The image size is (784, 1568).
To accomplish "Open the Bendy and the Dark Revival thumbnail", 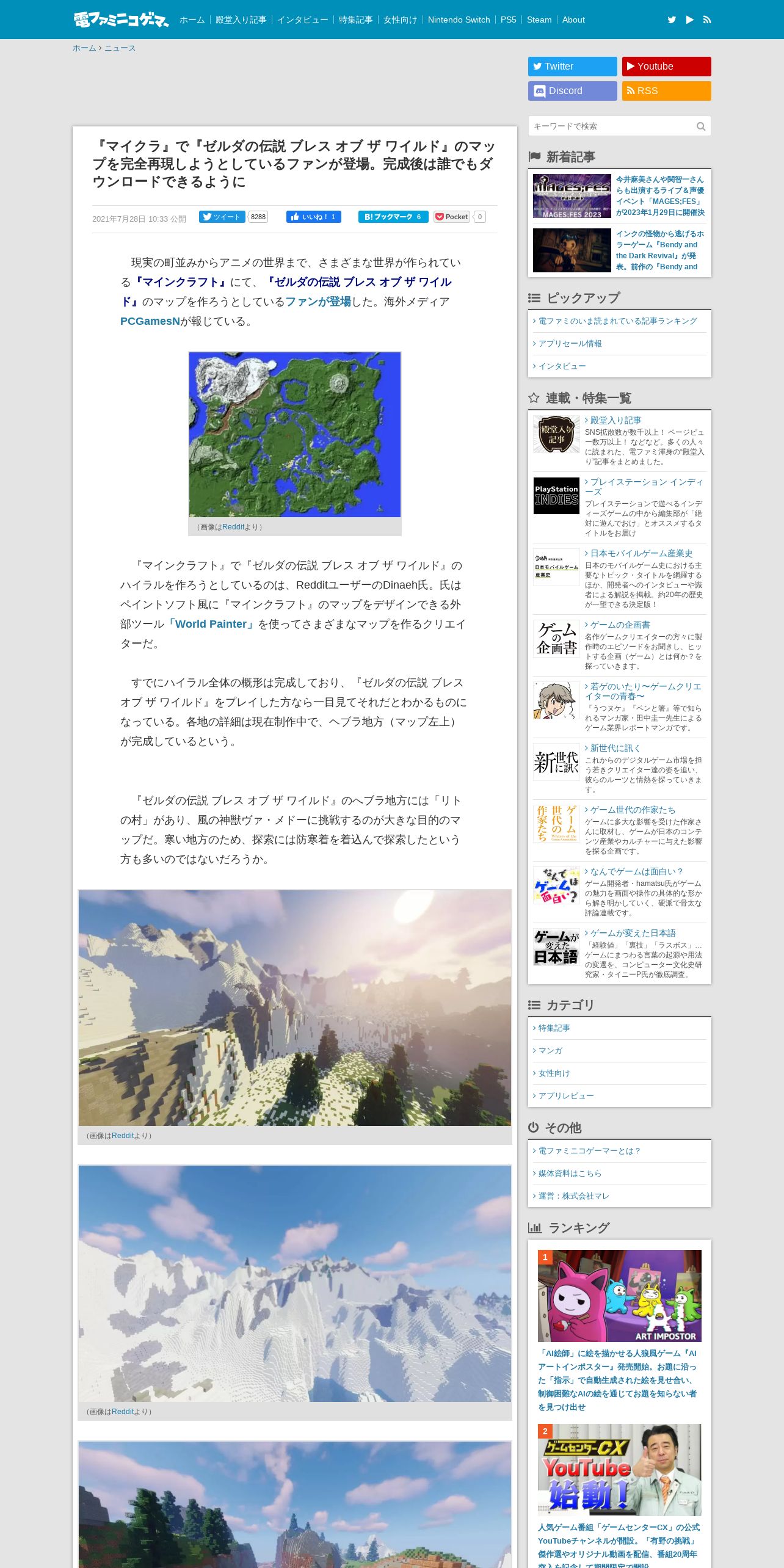I will (572, 250).
